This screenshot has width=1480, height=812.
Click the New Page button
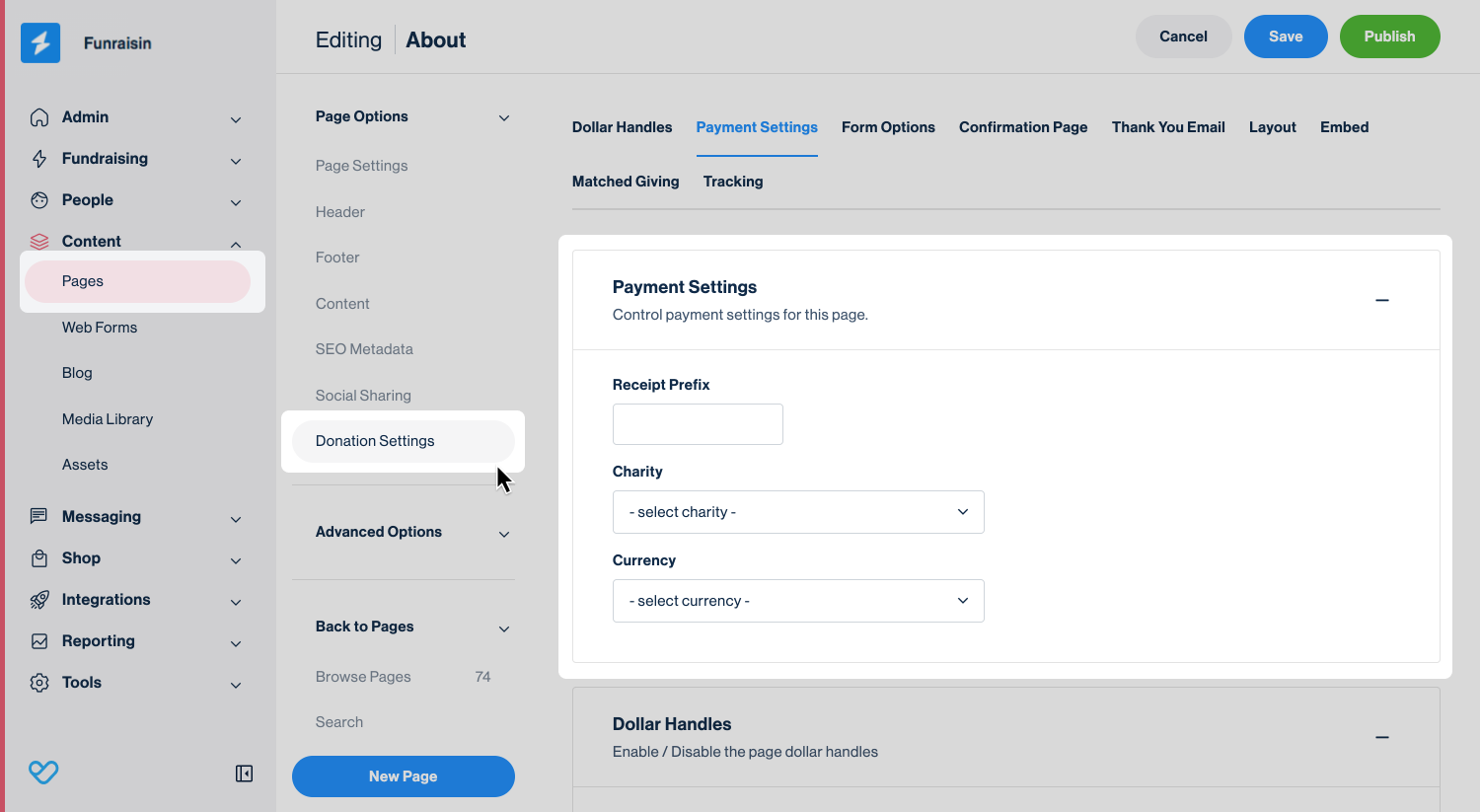404,776
